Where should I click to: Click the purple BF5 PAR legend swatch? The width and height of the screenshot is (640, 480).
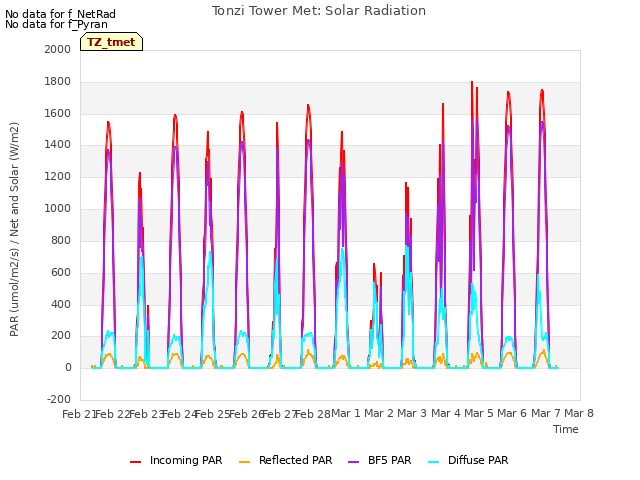coord(353,462)
